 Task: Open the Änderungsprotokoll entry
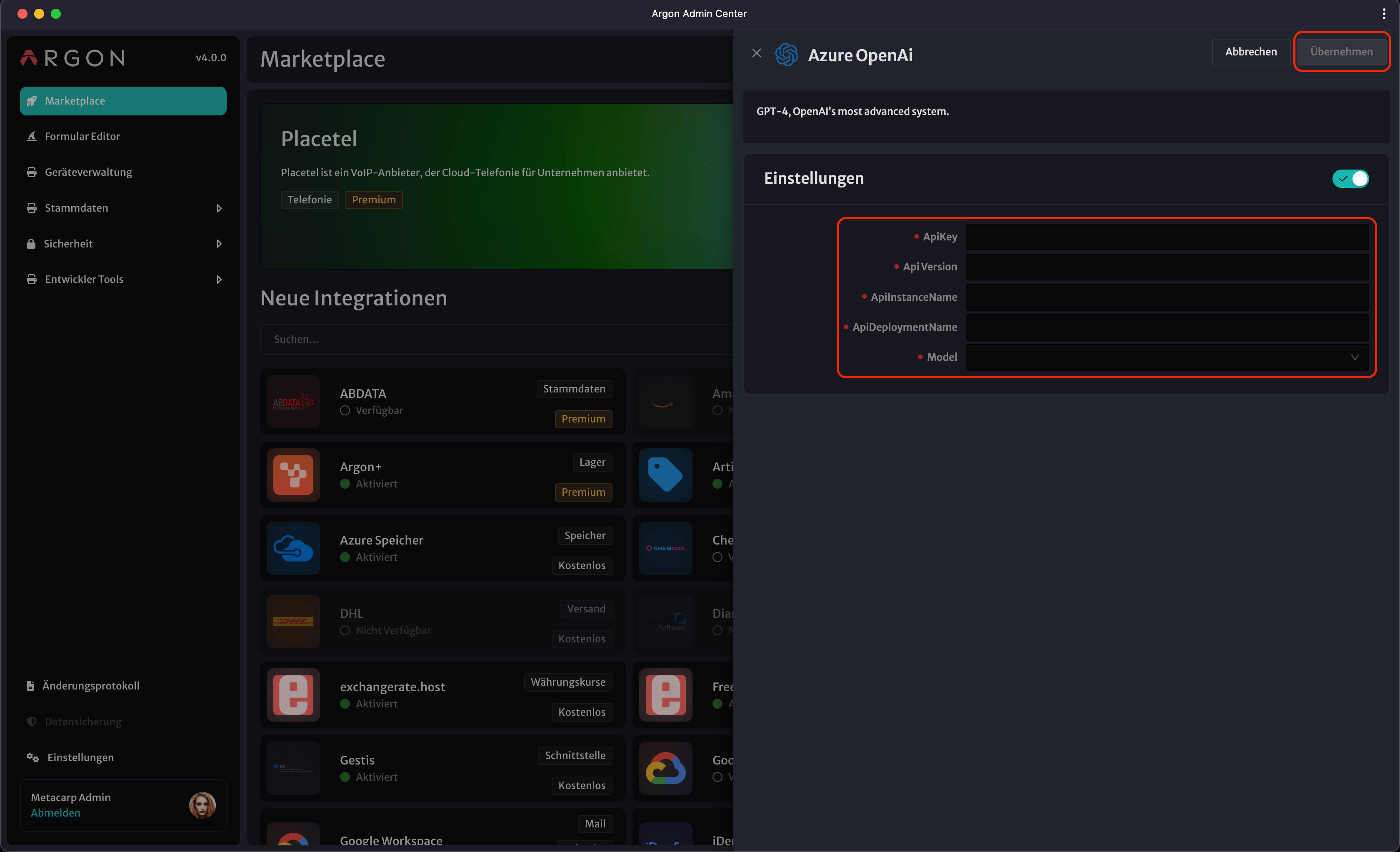click(123, 686)
